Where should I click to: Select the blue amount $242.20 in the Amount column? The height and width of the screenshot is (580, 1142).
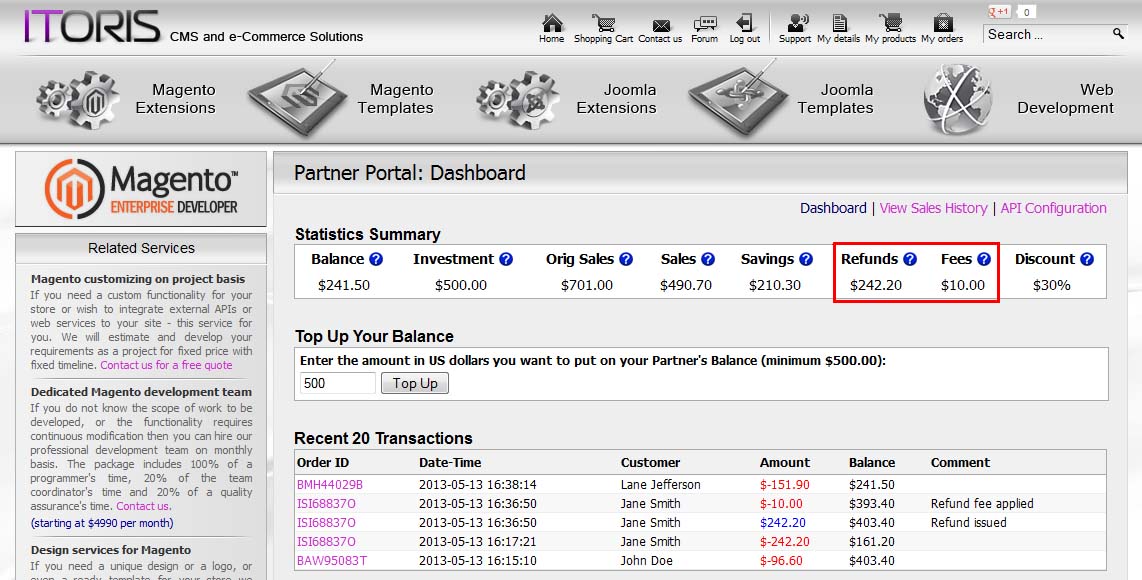(783, 522)
